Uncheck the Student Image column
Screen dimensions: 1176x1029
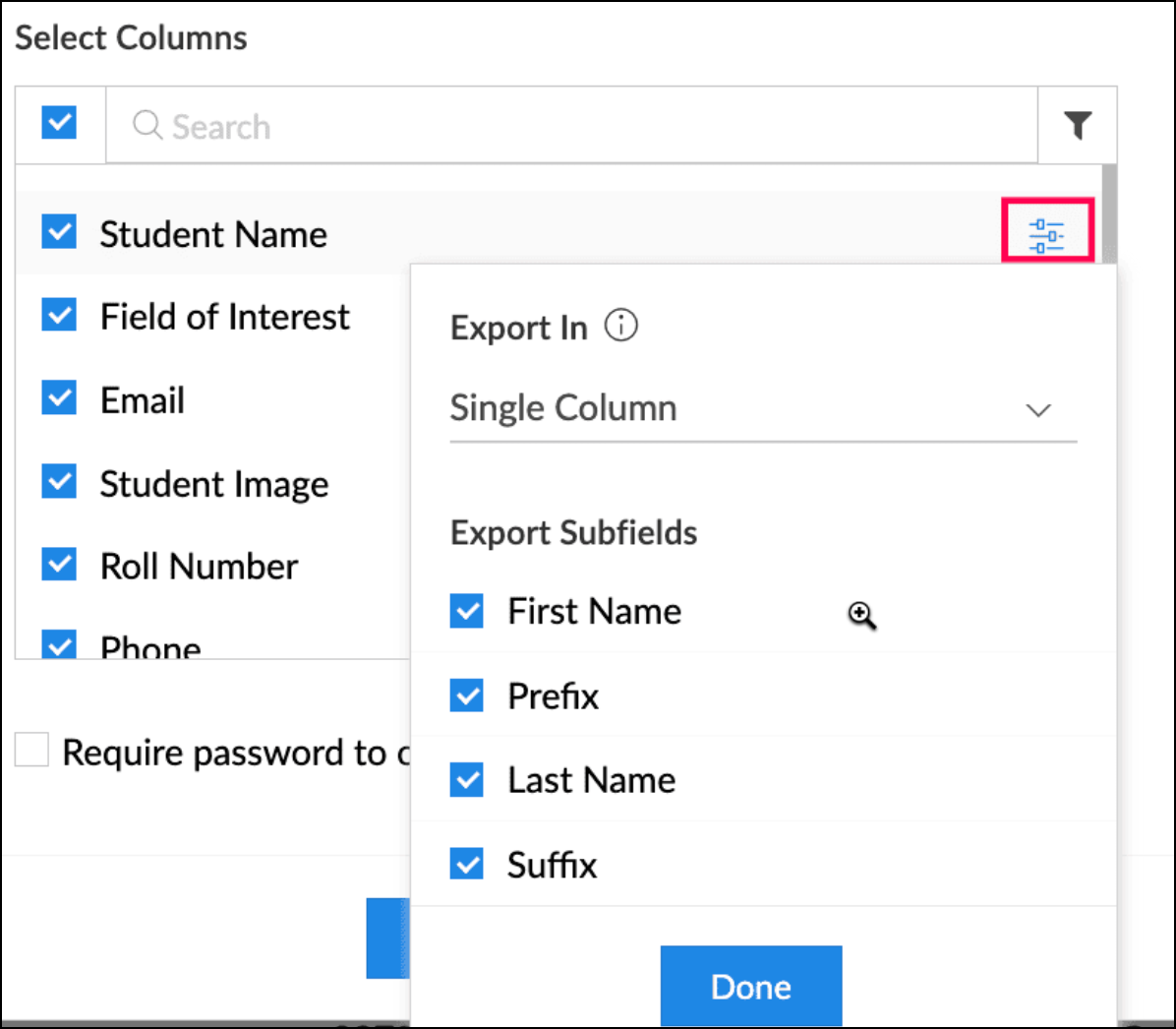(x=59, y=482)
